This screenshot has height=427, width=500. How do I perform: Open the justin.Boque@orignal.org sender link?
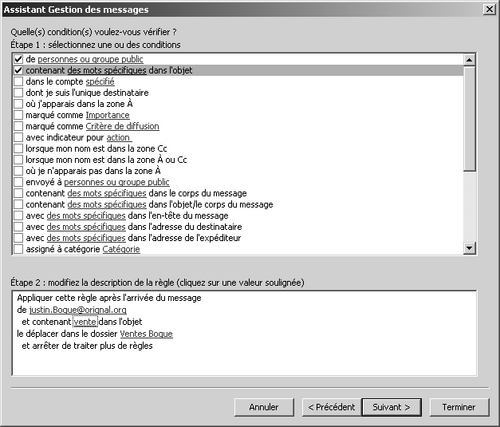[x=78, y=310]
